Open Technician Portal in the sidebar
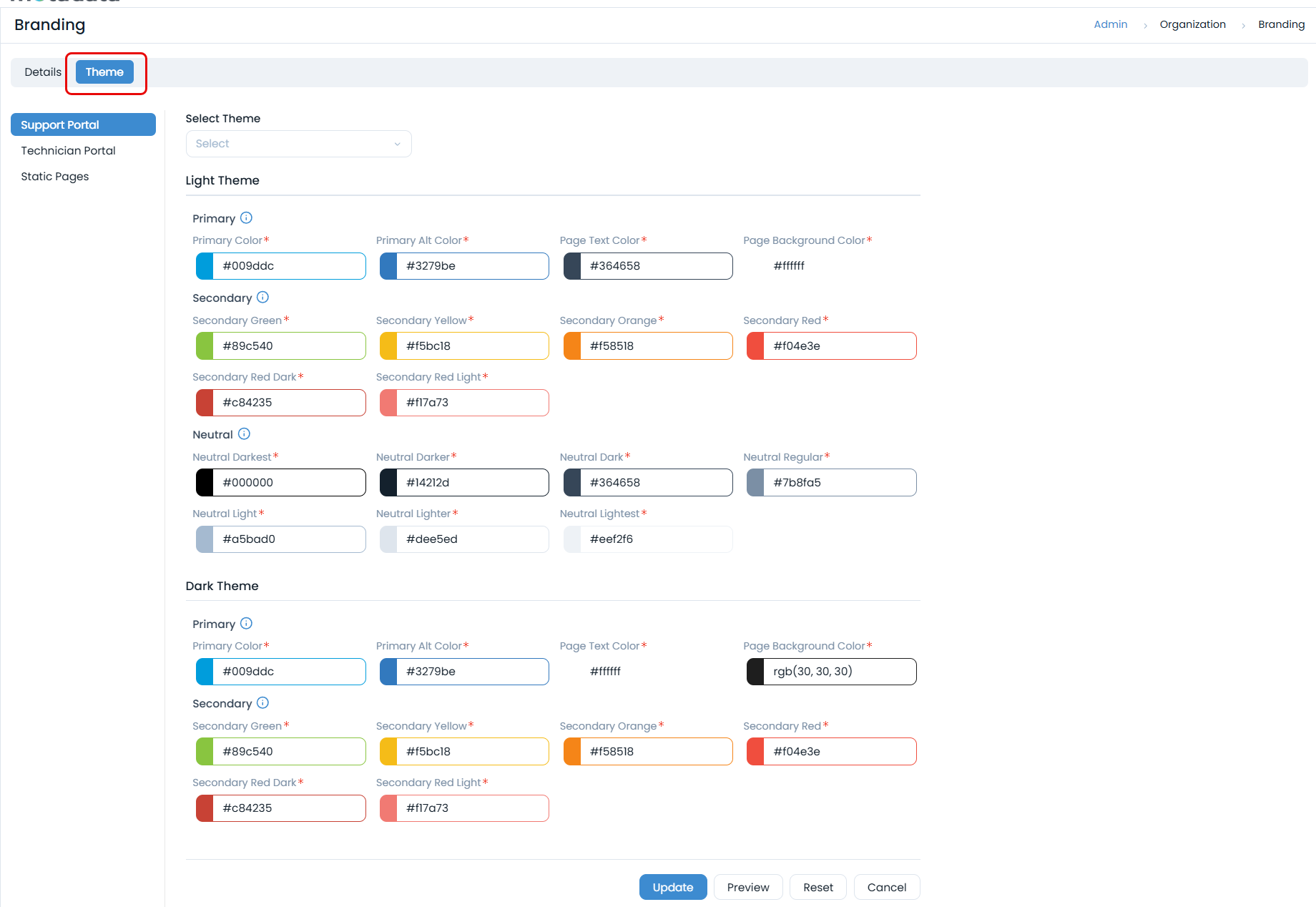 tap(68, 151)
